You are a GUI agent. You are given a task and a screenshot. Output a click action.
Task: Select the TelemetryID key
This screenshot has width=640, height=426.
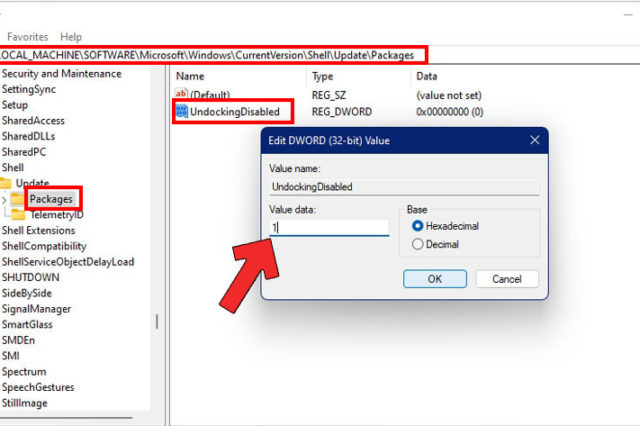pos(57,215)
